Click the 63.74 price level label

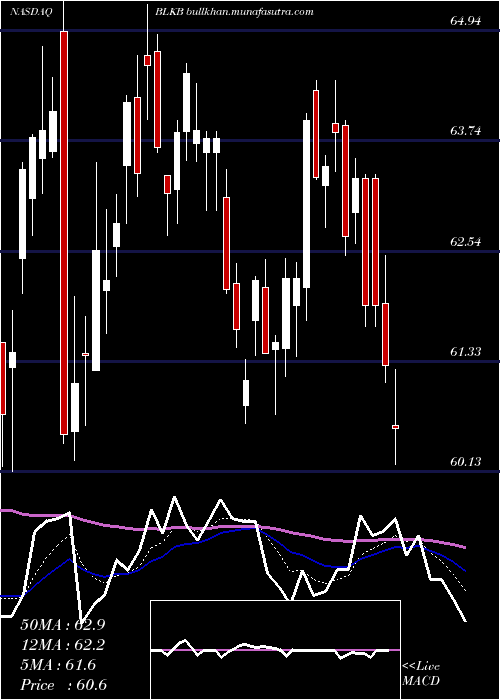466,131
